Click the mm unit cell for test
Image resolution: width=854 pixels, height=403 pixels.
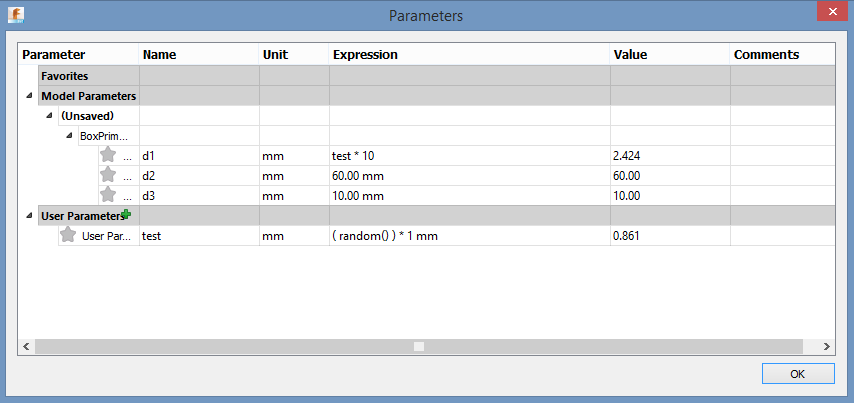coord(294,236)
